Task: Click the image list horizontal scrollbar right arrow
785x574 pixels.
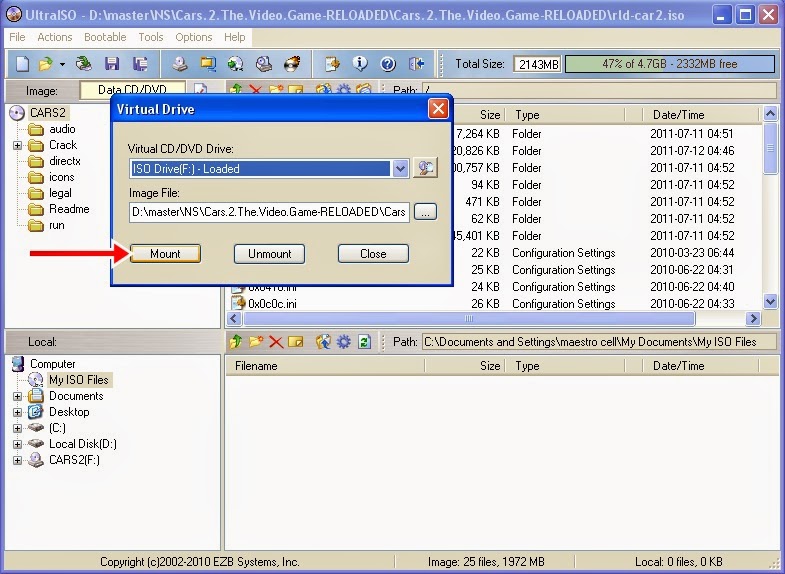Action: point(753,318)
